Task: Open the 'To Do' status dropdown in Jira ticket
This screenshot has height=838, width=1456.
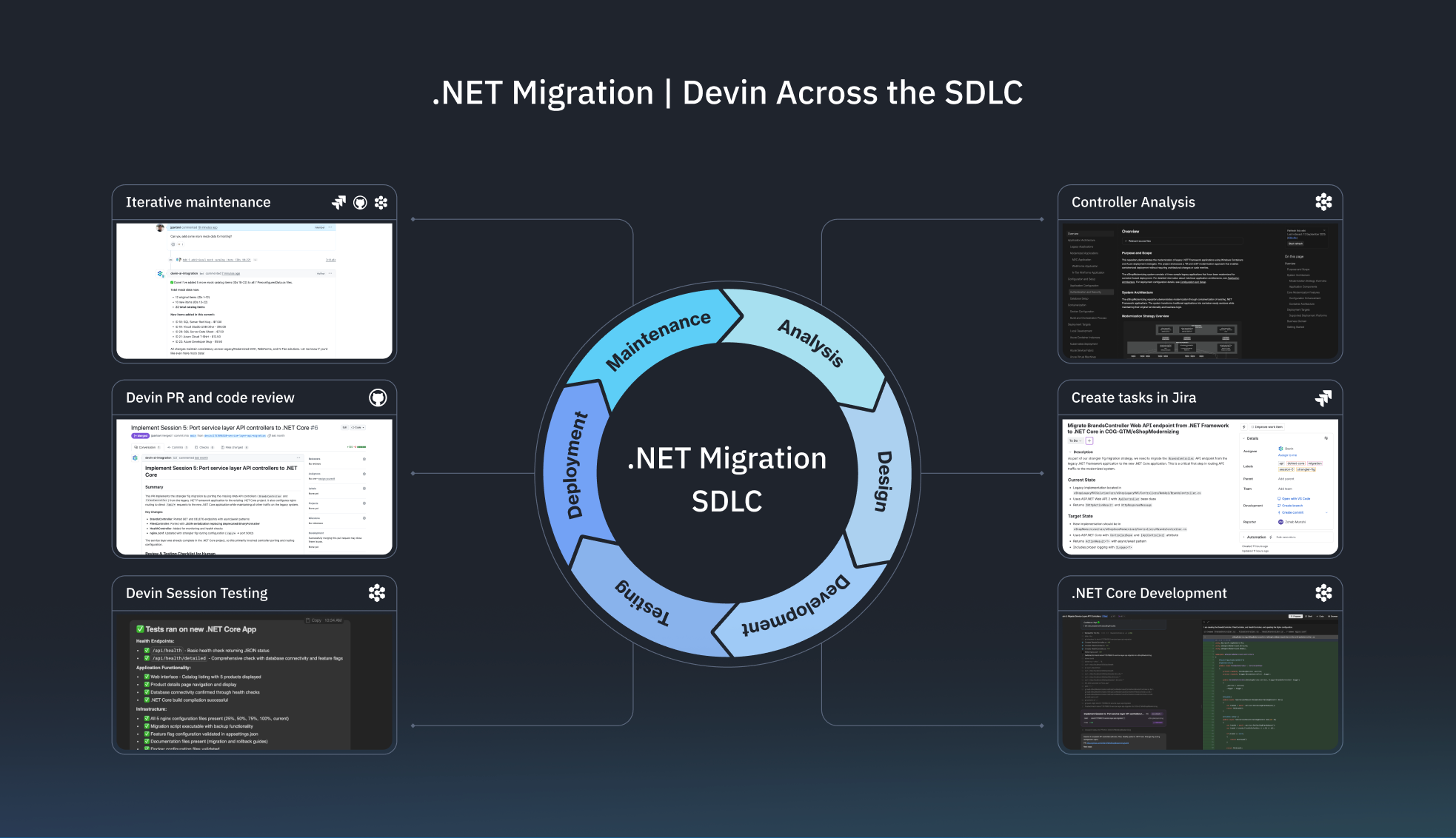Action: [x=1075, y=440]
